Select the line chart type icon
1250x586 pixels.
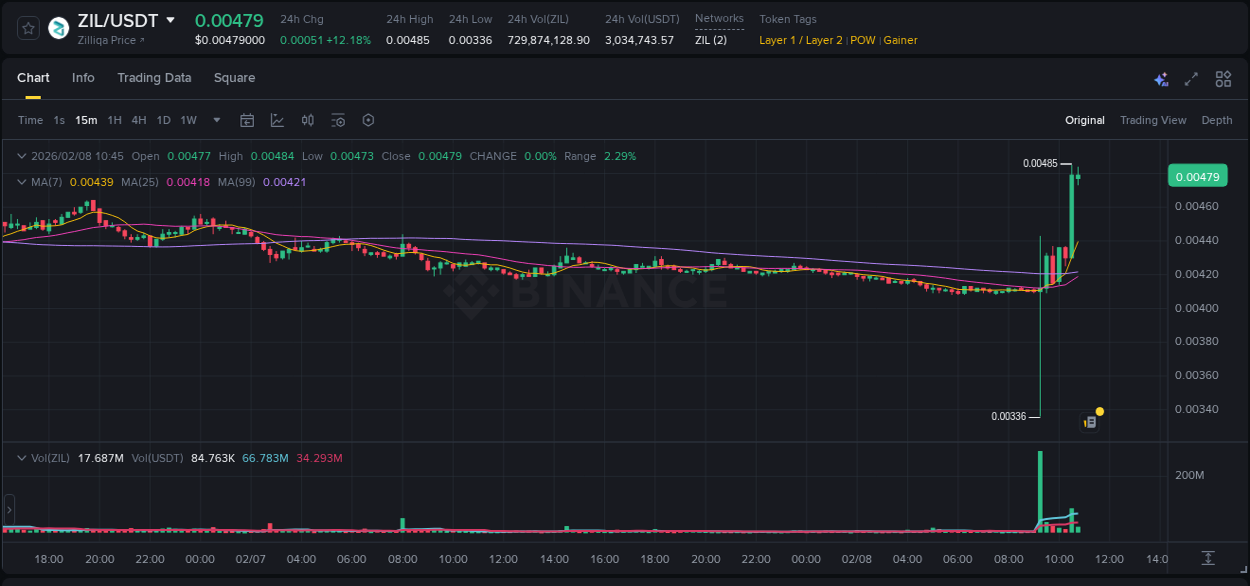(x=277, y=120)
